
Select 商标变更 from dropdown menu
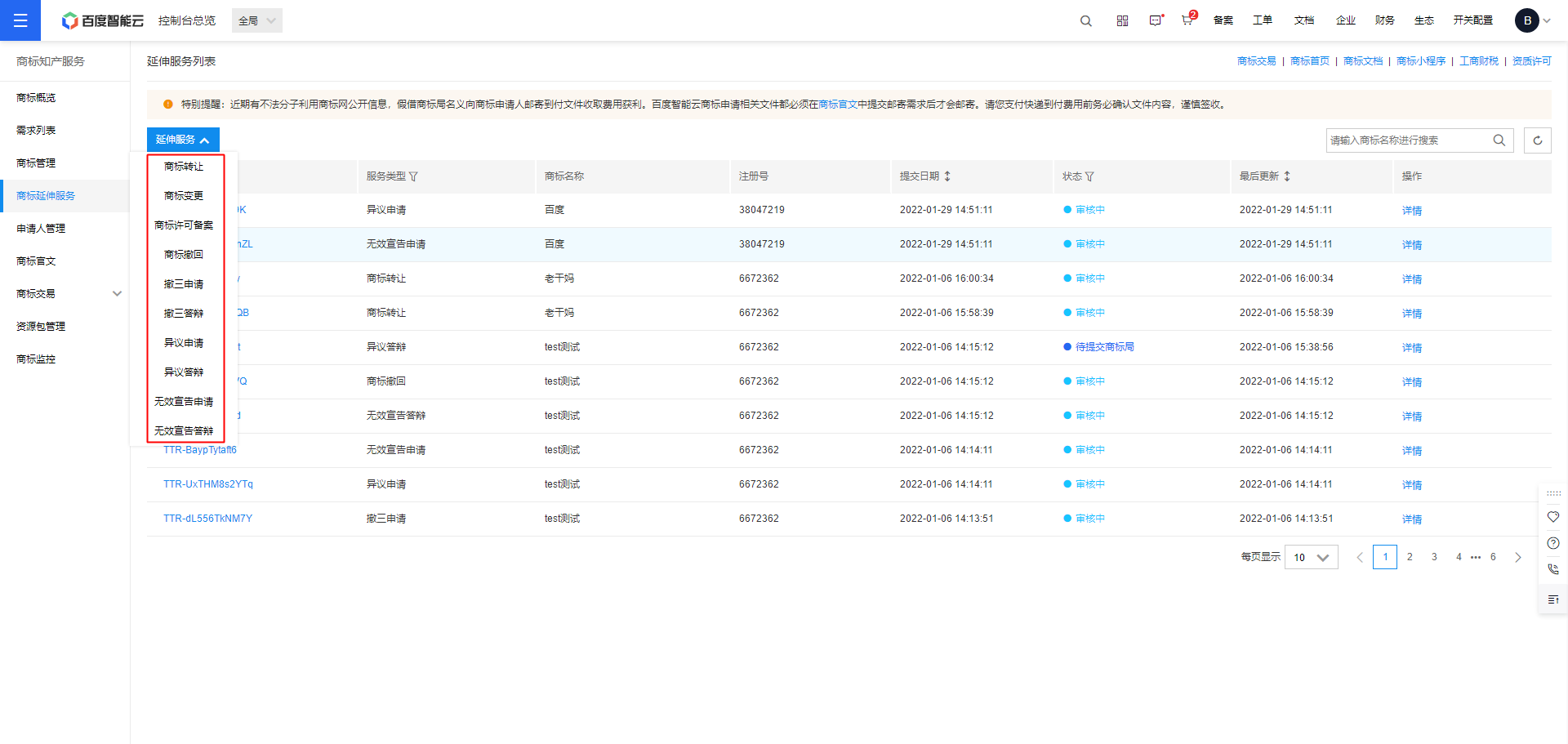coord(184,196)
